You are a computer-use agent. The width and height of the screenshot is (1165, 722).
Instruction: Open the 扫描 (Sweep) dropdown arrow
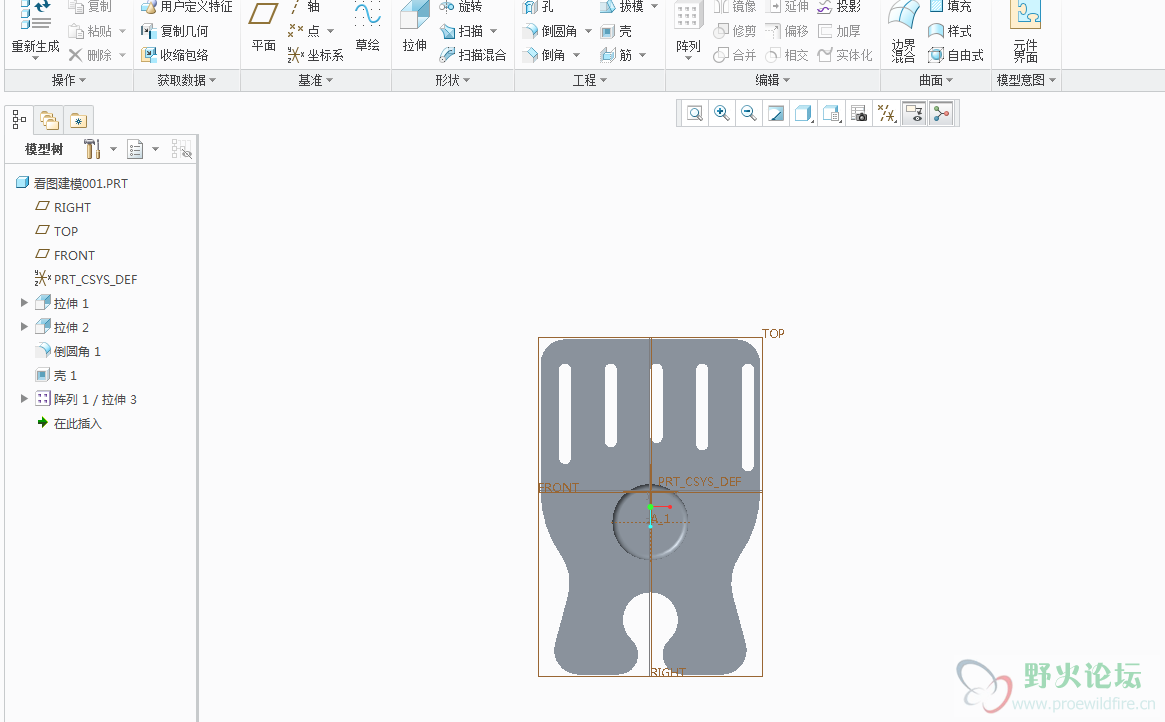tap(493, 31)
